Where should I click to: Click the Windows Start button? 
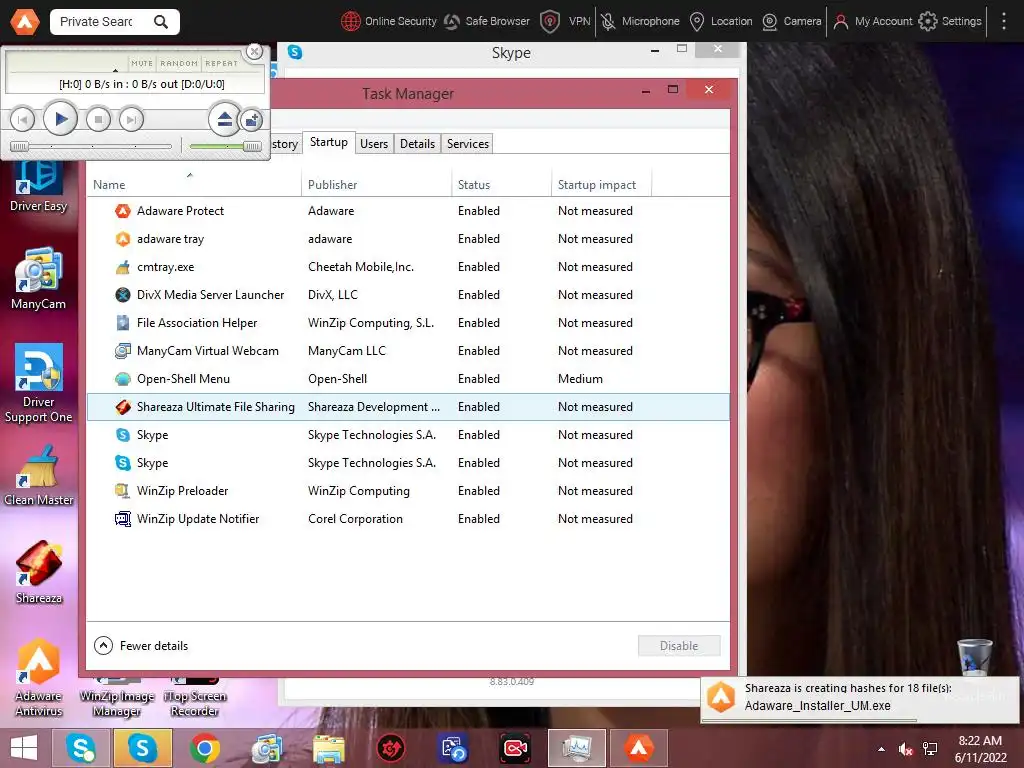point(24,748)
